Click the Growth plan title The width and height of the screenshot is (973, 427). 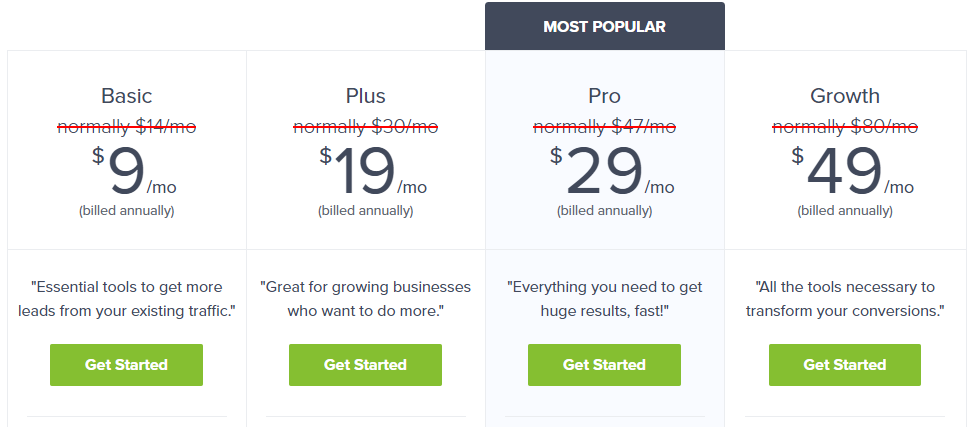[x=845, y=96]
